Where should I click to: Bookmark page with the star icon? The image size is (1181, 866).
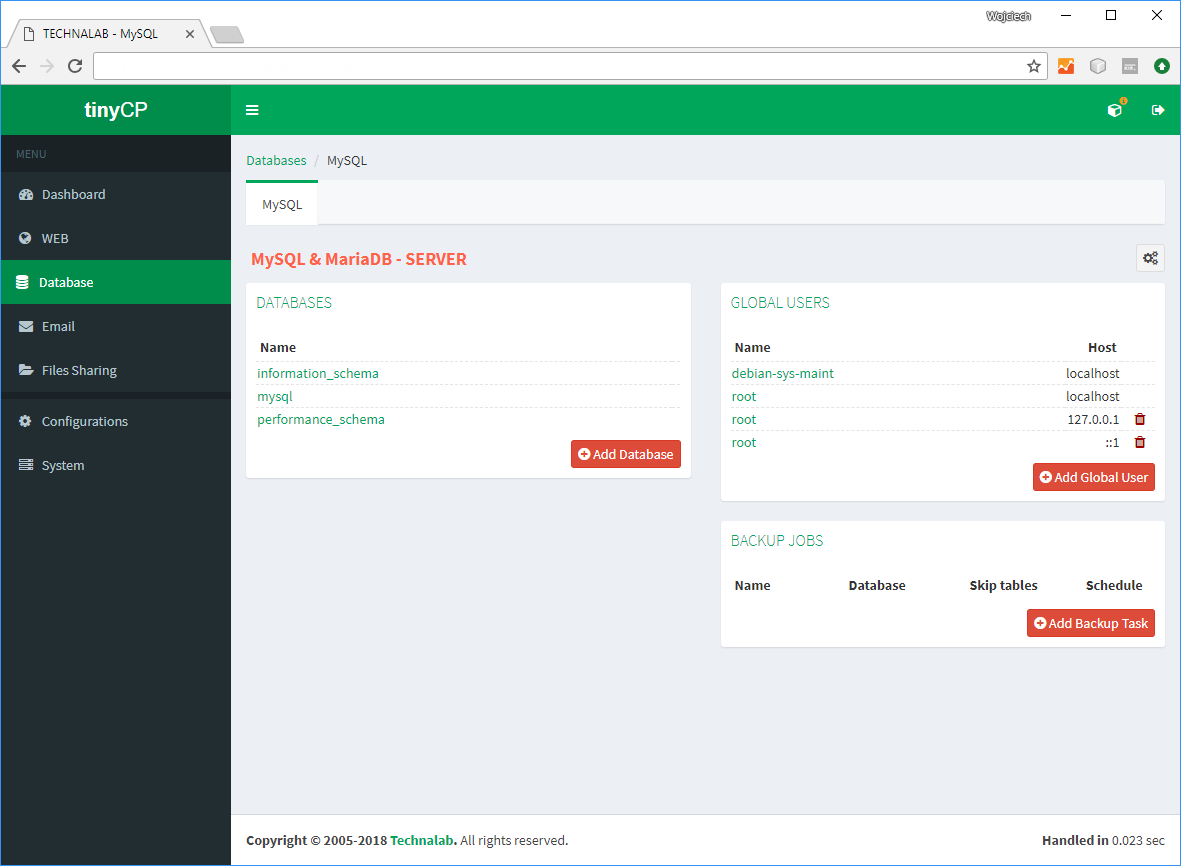1034,66
